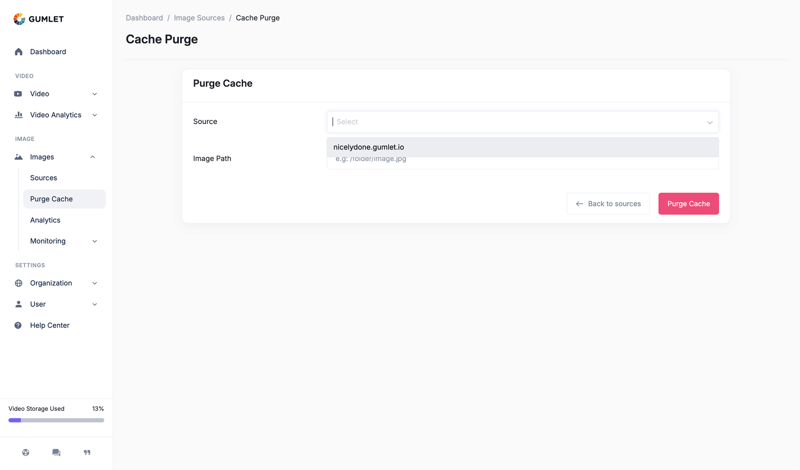
Task: Click the Video Storage Used progress bar
Action: coord(56,420)
